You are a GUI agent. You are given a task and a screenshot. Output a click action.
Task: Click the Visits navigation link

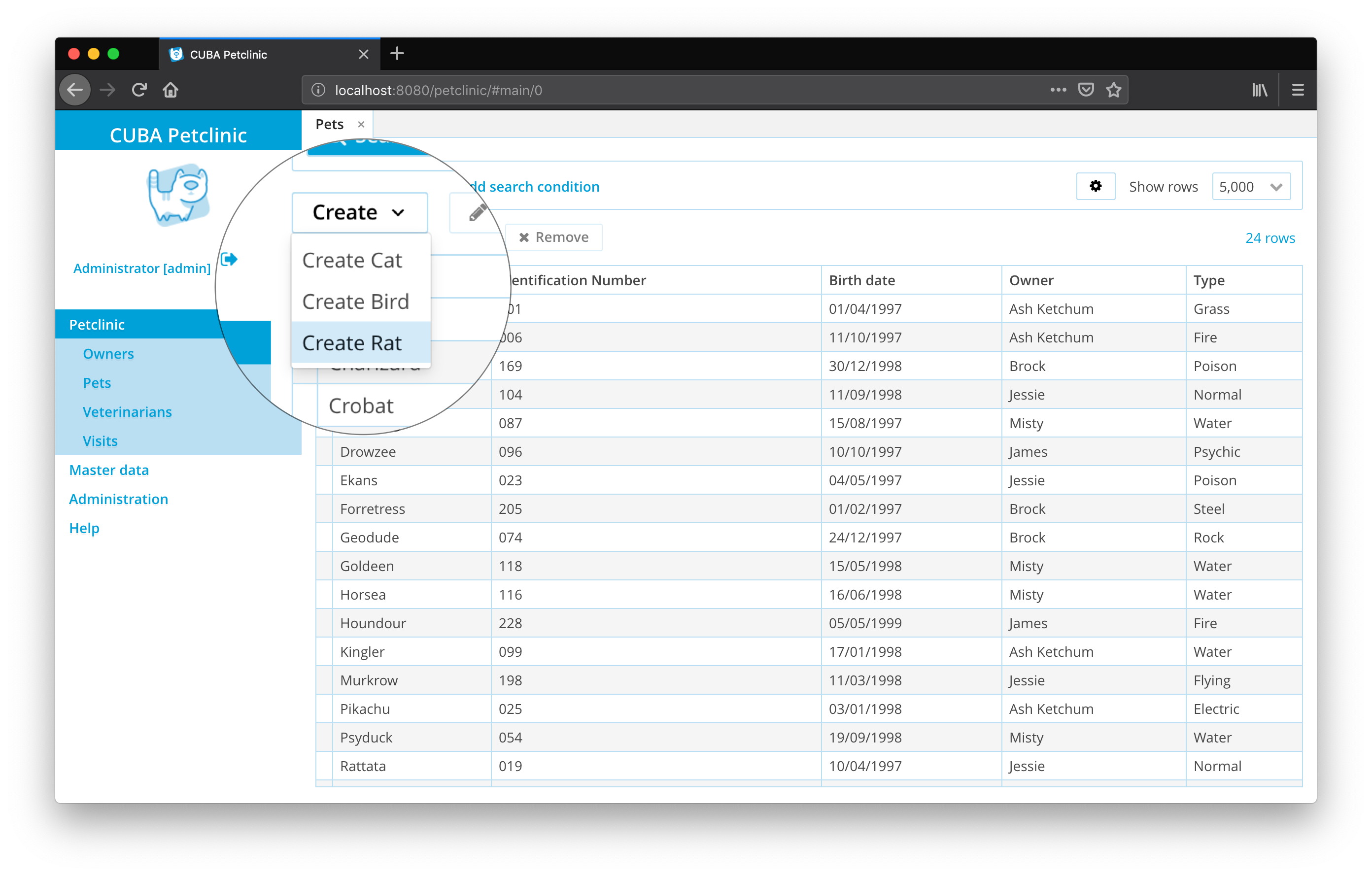click(99, 440)
